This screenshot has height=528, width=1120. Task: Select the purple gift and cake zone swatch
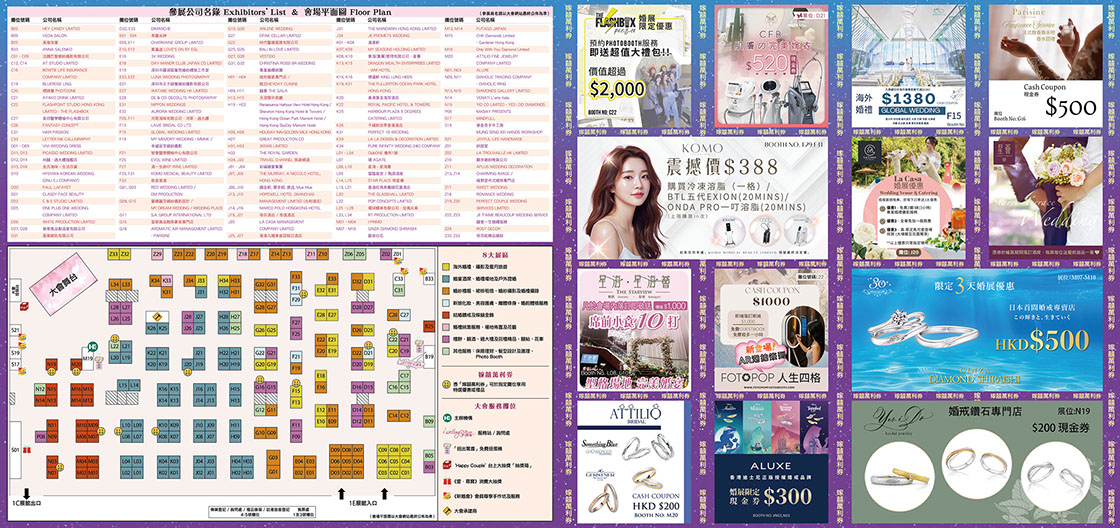pos(445,338)
